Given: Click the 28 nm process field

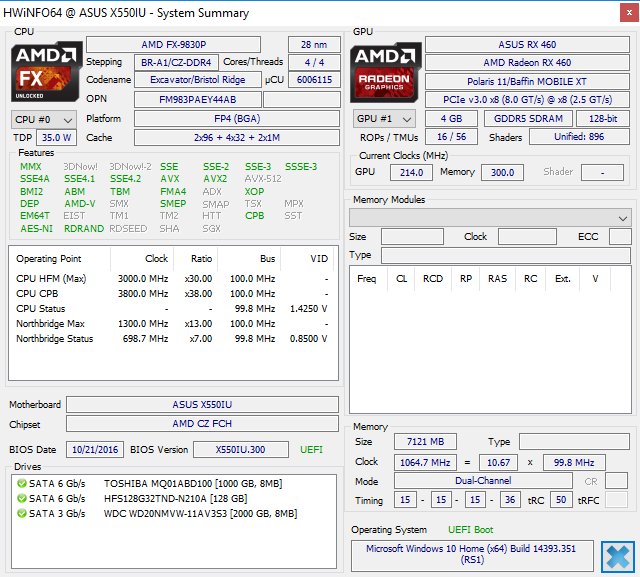Looking at the screenshot, I should pos(314,44).
